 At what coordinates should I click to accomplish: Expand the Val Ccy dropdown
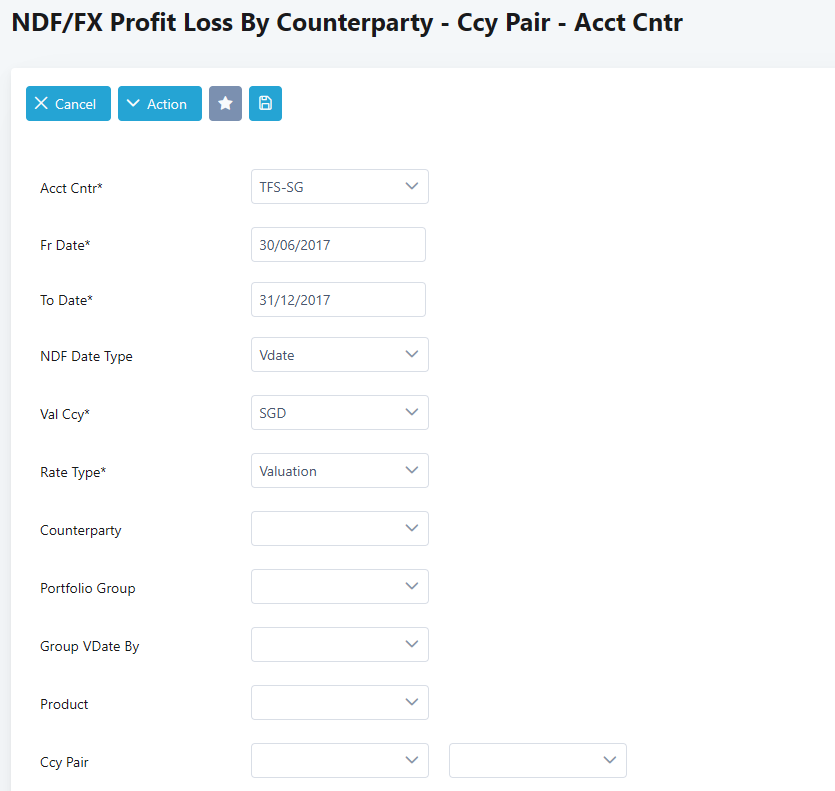tap(339, 413)
